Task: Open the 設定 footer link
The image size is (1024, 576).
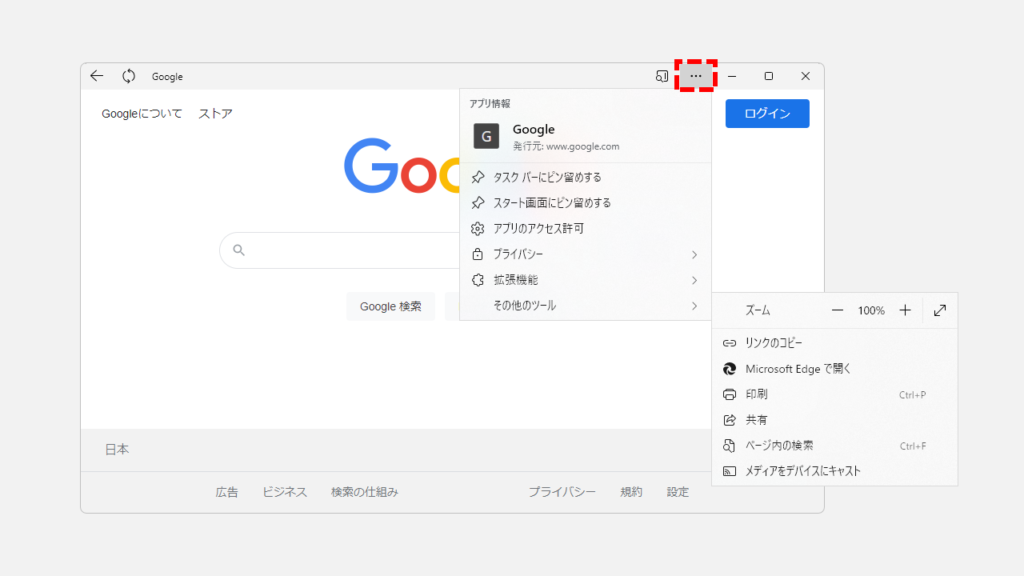Action: tap(678, 492)
